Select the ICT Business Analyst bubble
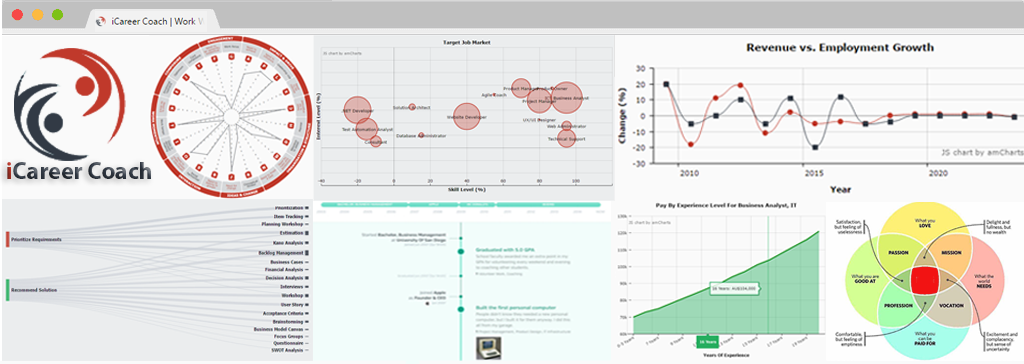Viewport: 1024px width, 364px height. pos(566,98)
